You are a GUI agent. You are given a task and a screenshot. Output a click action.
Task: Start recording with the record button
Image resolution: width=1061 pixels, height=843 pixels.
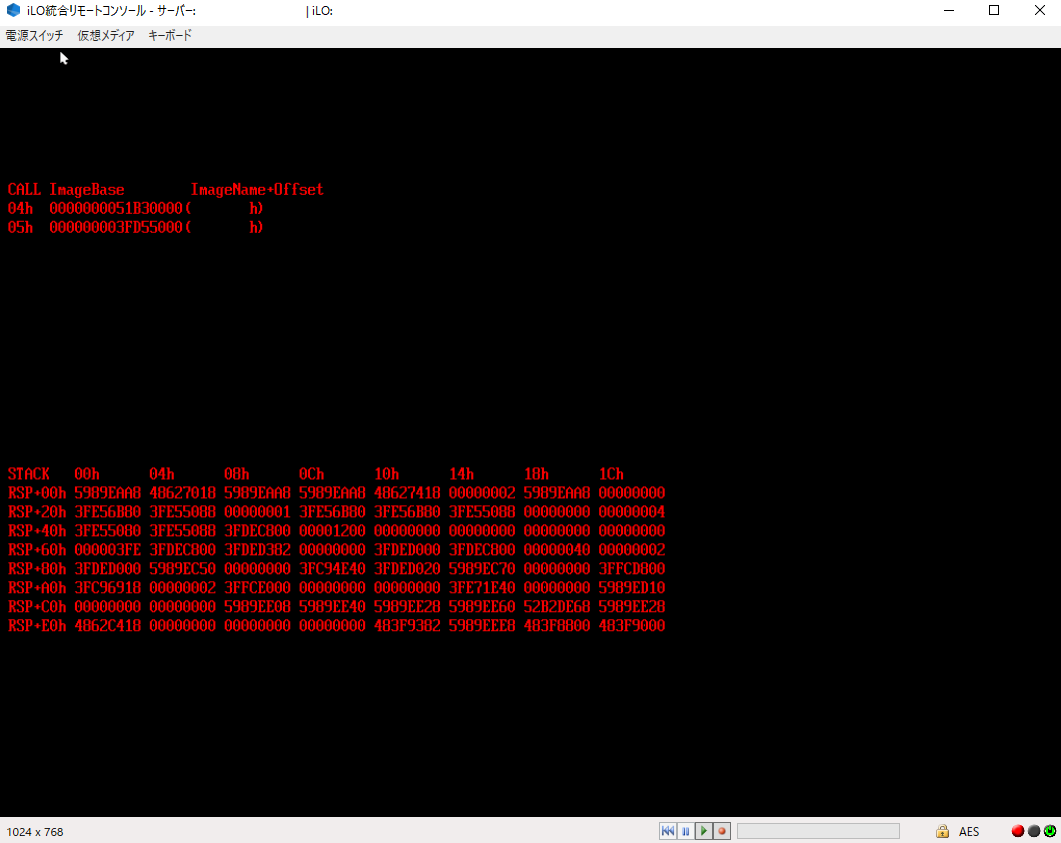722,831
